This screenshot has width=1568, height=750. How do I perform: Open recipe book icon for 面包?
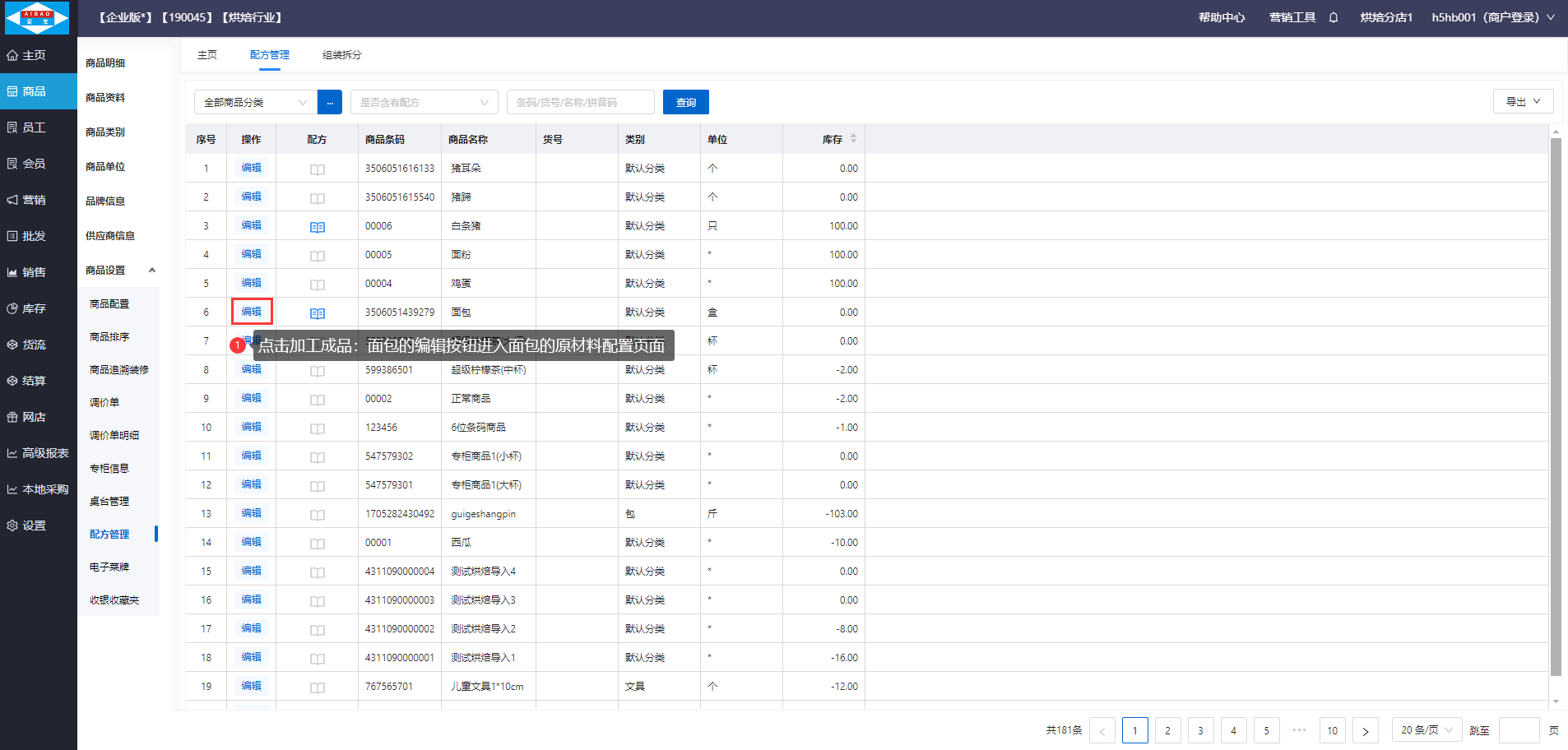point(318,313)
